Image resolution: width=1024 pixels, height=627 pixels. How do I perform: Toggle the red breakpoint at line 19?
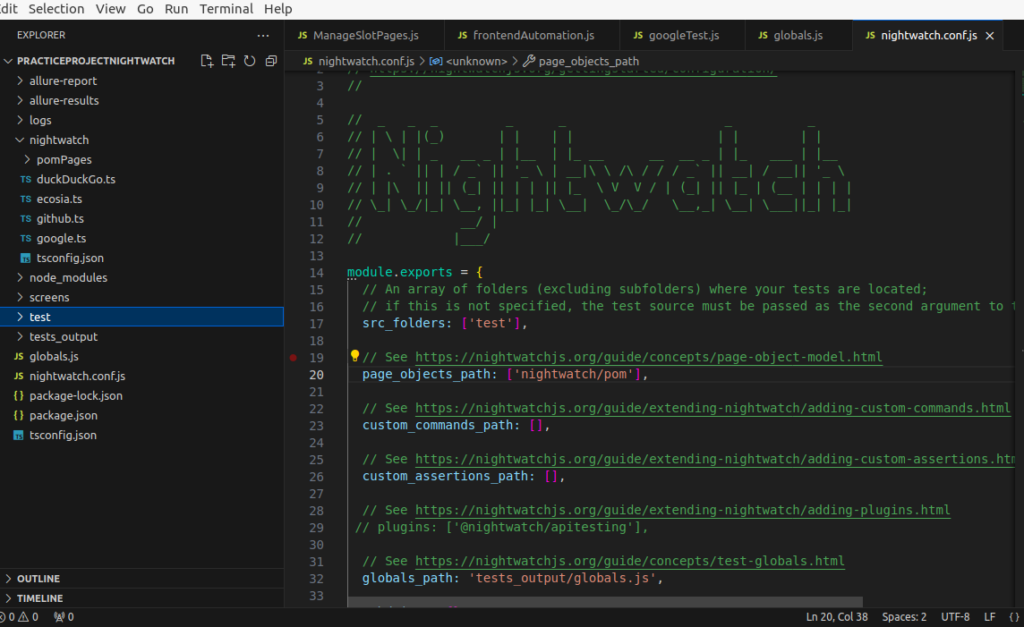(x=293, y=357)
